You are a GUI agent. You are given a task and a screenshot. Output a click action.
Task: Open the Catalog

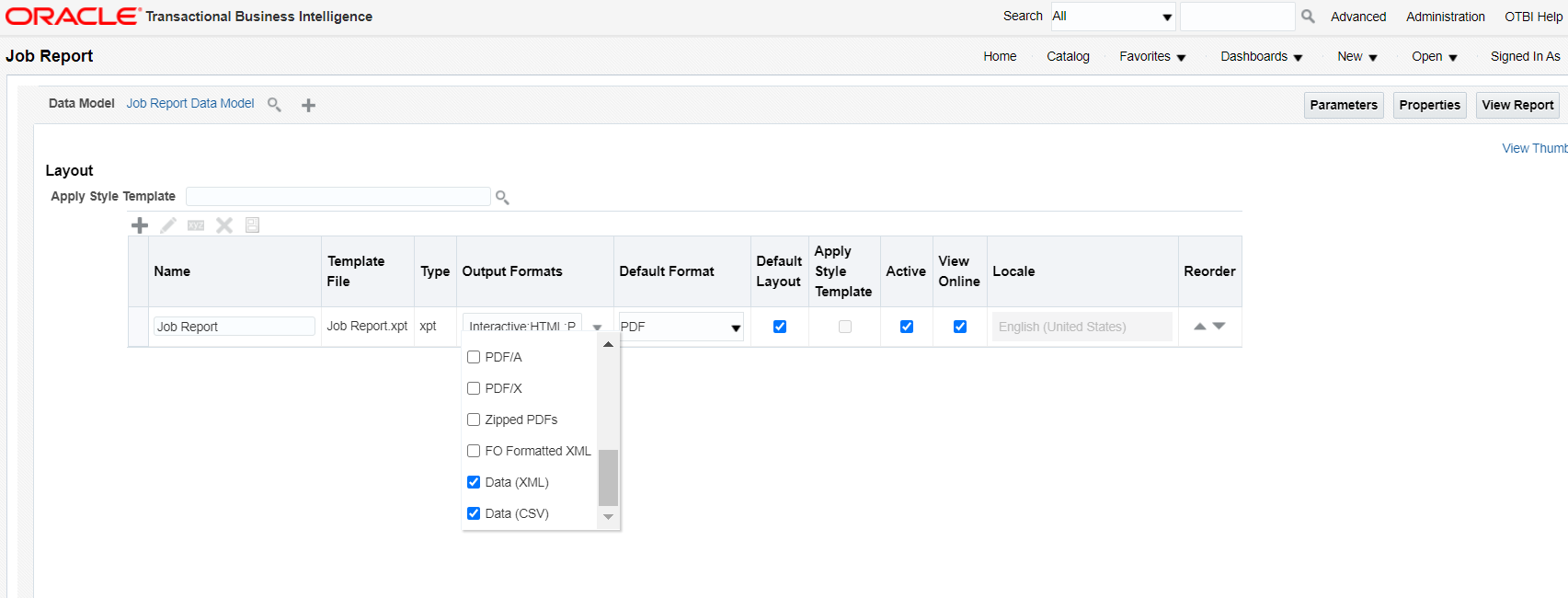click(1068, 56)
